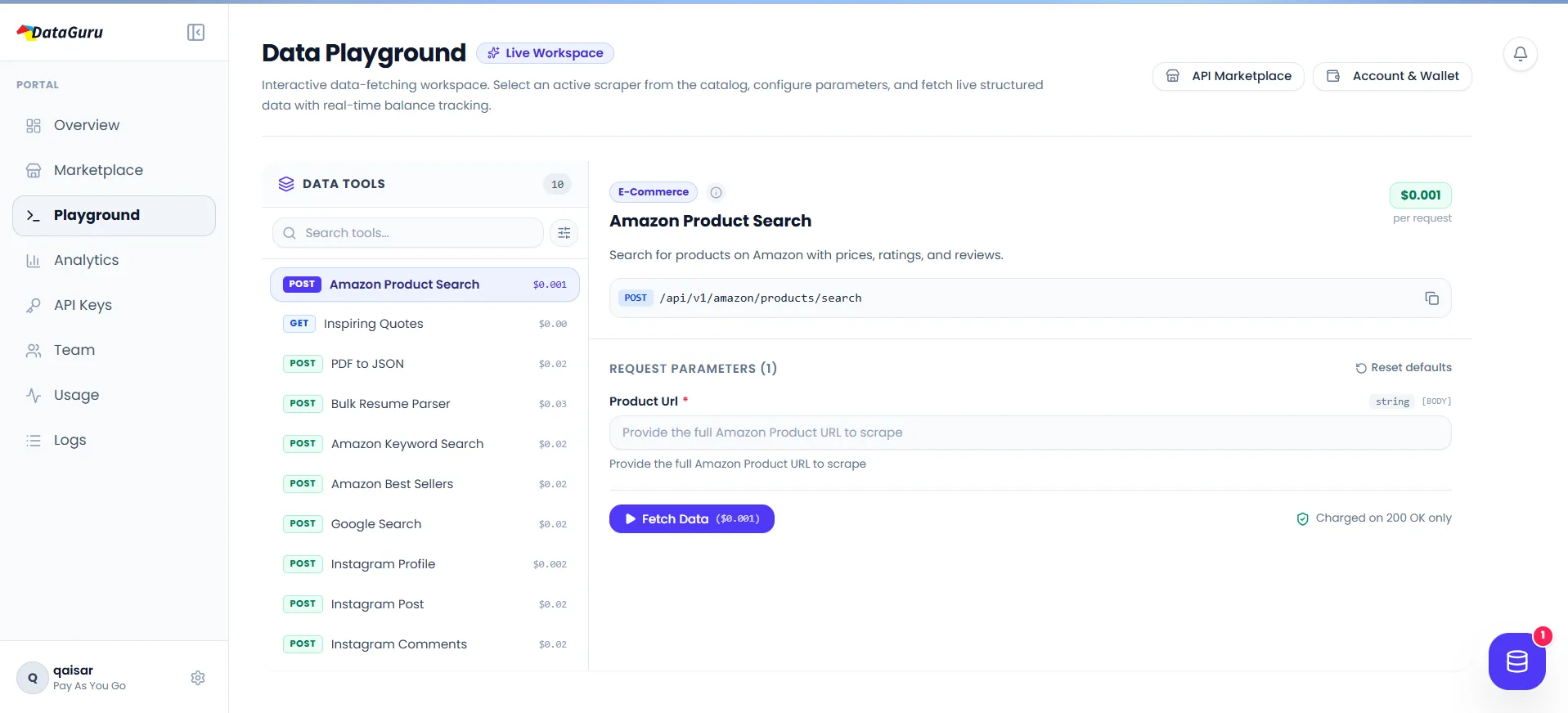The width and height of the screenshot is (1568, 713).
Task: Choose PDF to JSON tool
Action: click(x=425, y=364)
